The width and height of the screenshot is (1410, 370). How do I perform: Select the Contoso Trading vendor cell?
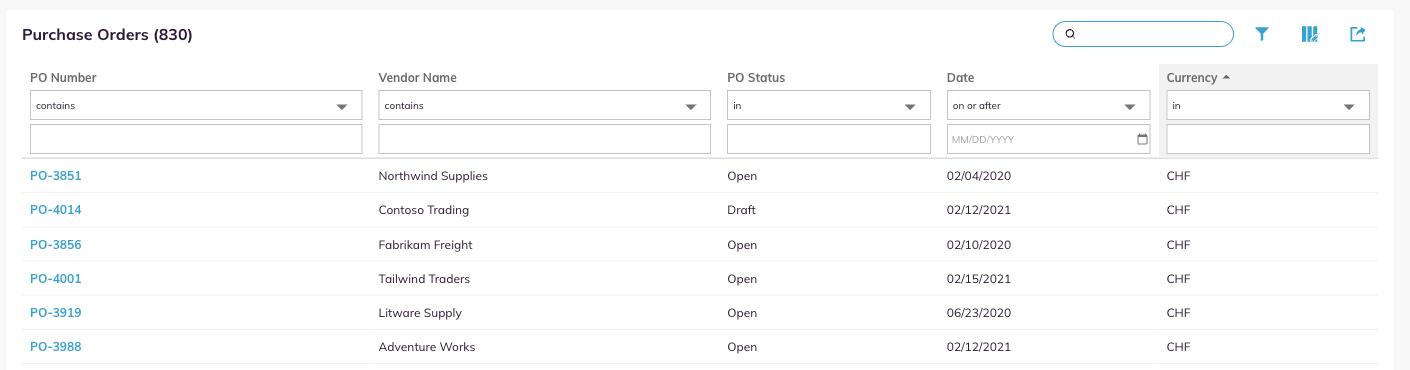click(x=424, y=210)
